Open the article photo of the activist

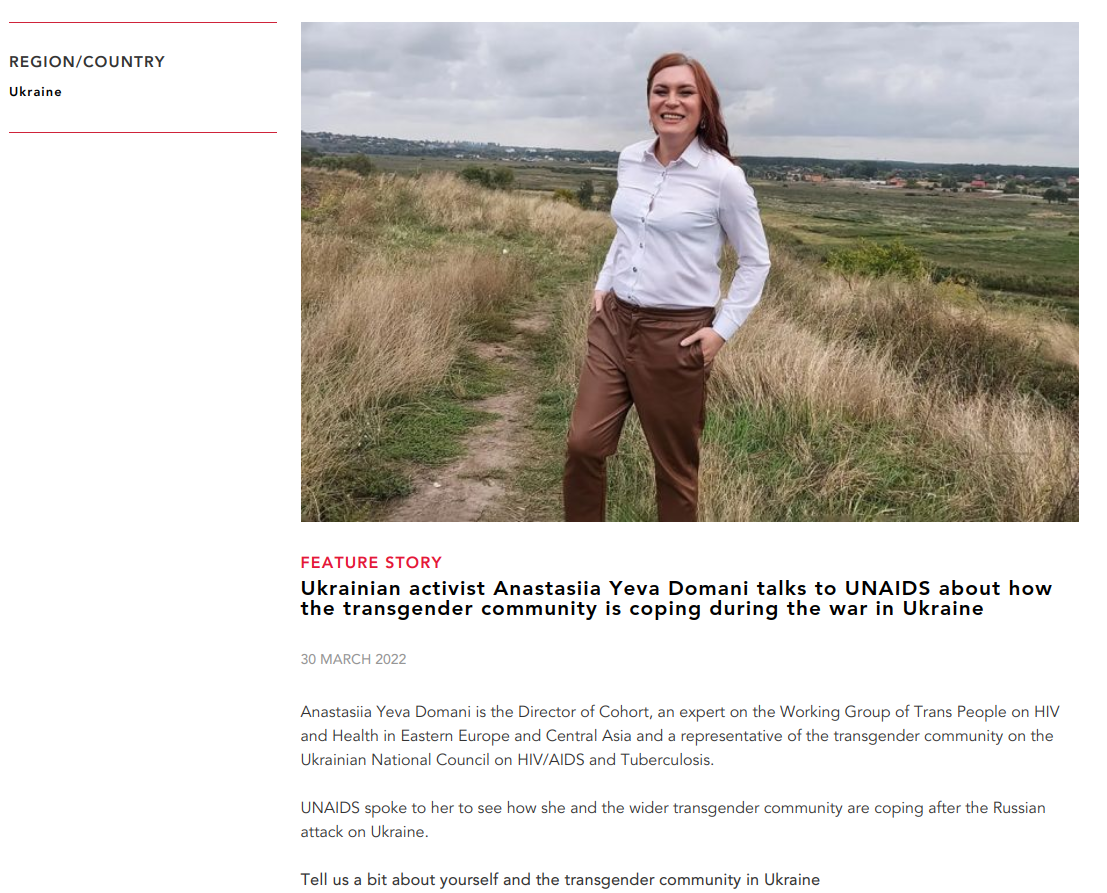(x=689, y=272)
